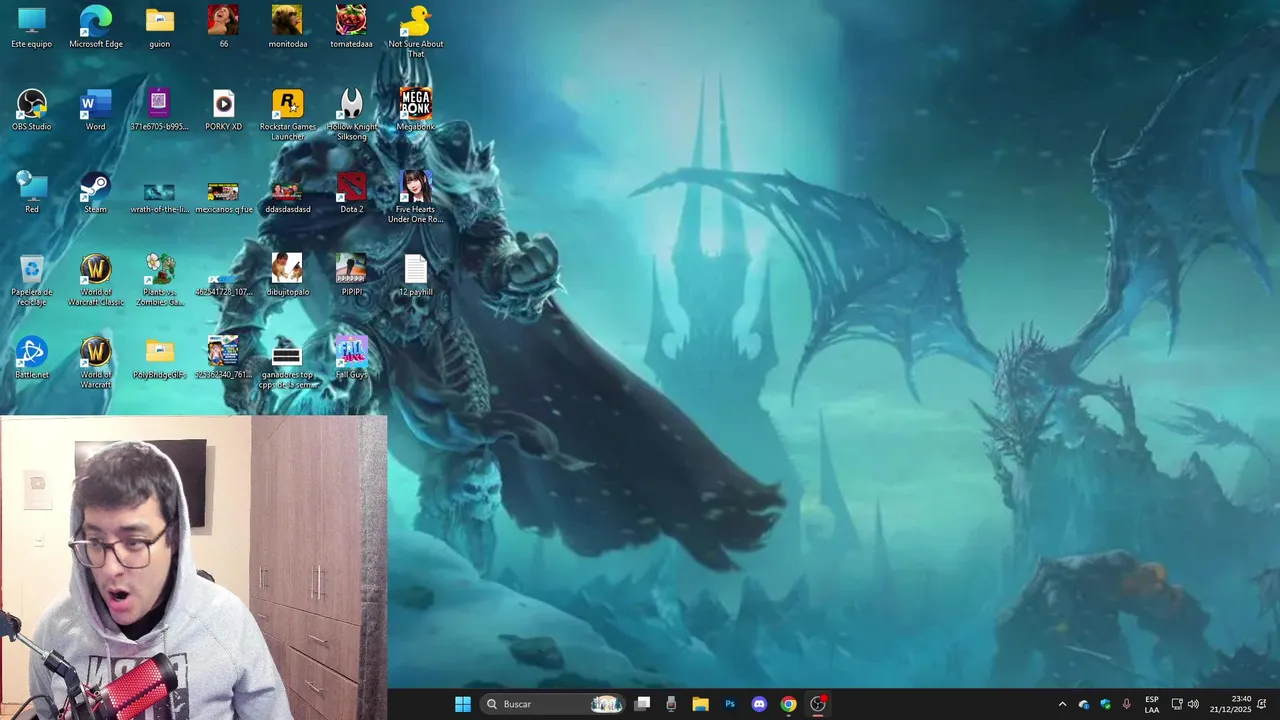Select the 12 payhill text file

point(415,275)
